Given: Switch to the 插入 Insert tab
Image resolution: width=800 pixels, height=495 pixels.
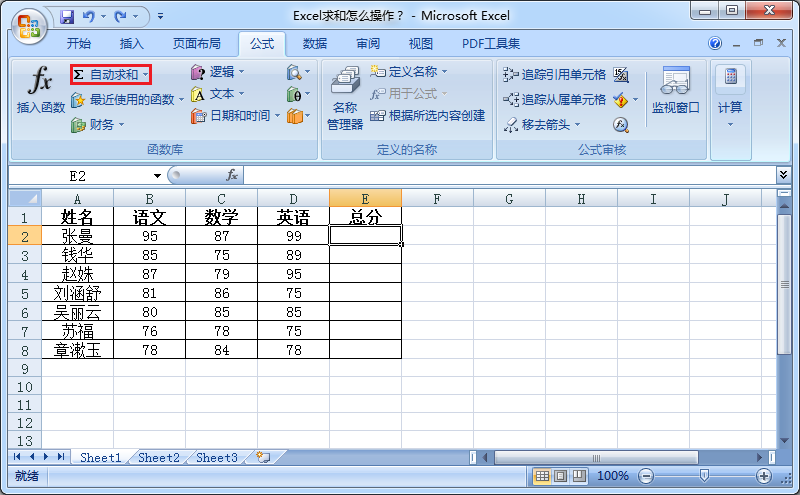Looking at the screenshot, I should pos(132,44).
